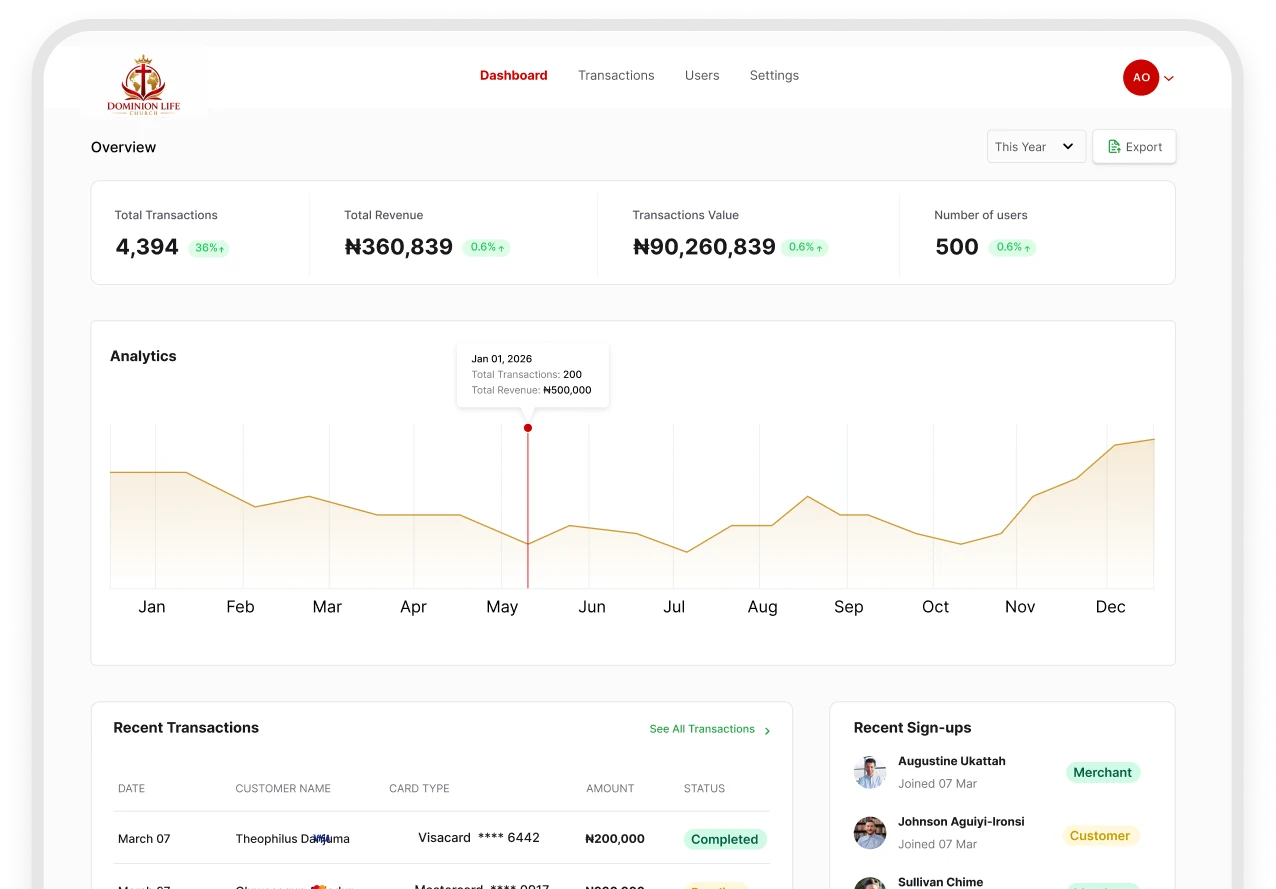Click the Analytics heading

click(143, 356)
